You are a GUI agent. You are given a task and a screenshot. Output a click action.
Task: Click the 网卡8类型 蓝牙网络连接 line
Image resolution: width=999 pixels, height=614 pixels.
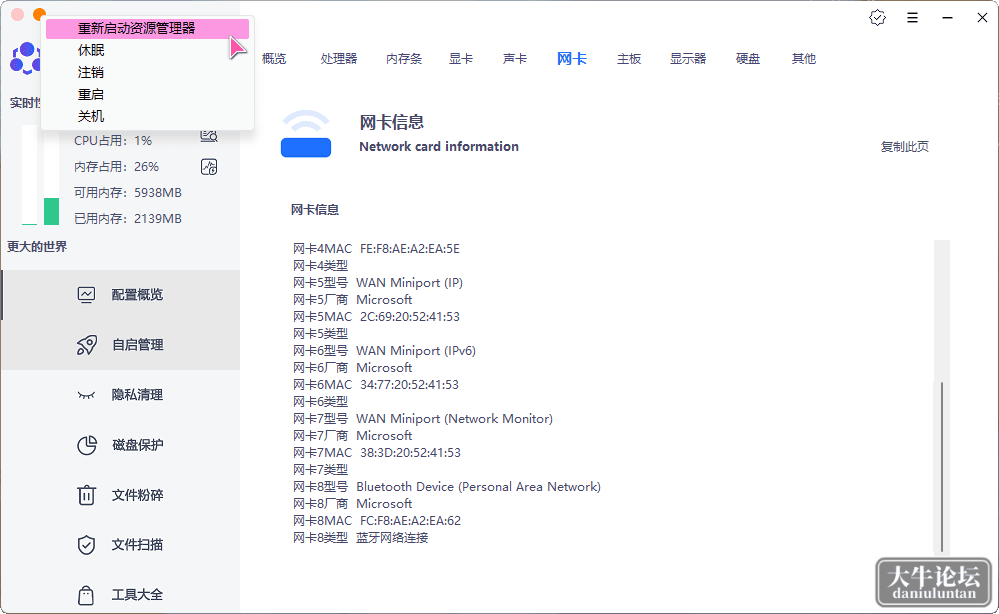pyautogui.click(x=361, y=538)
